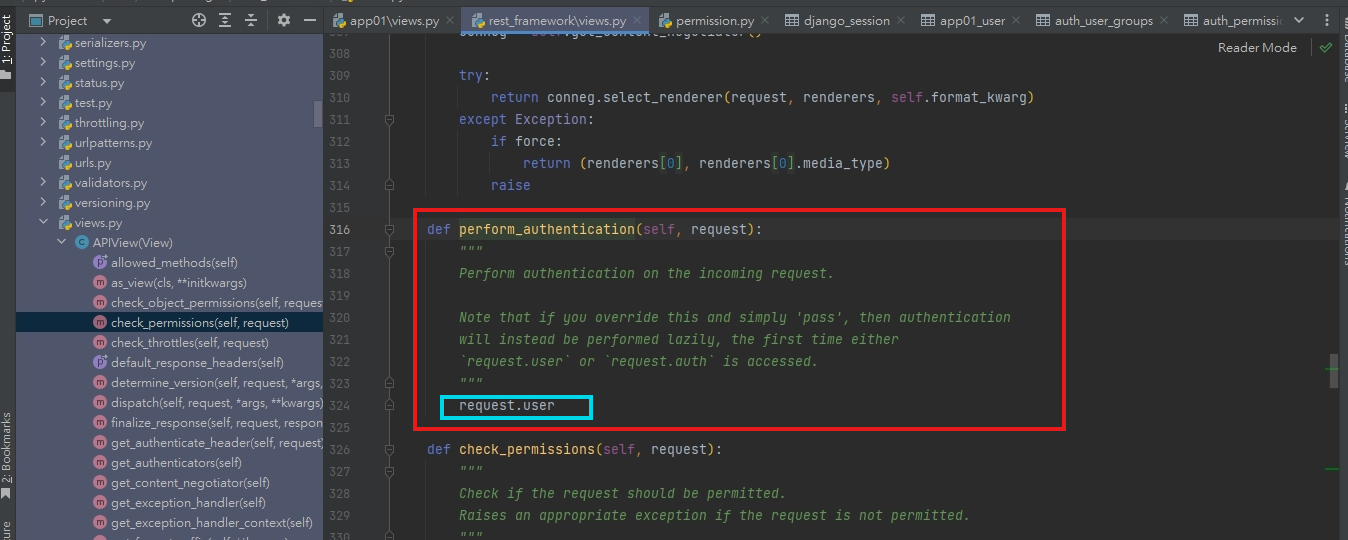The width and height of the screenshot is (1348, 540).
Task: Open editor tabs more options menu
Action: [x=1328, y=20]
